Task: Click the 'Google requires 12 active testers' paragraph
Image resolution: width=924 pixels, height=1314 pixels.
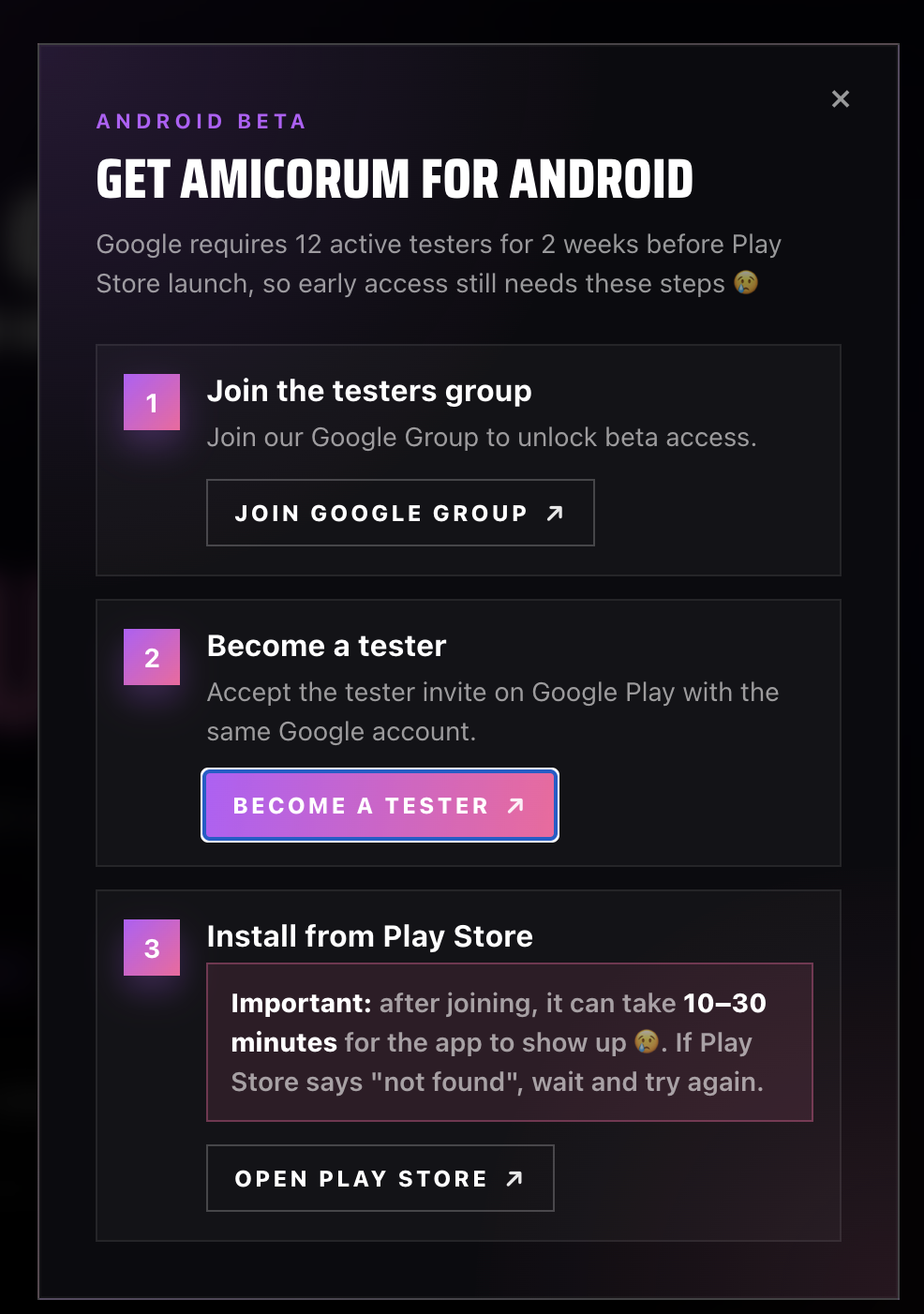Action: click(439, 263)
